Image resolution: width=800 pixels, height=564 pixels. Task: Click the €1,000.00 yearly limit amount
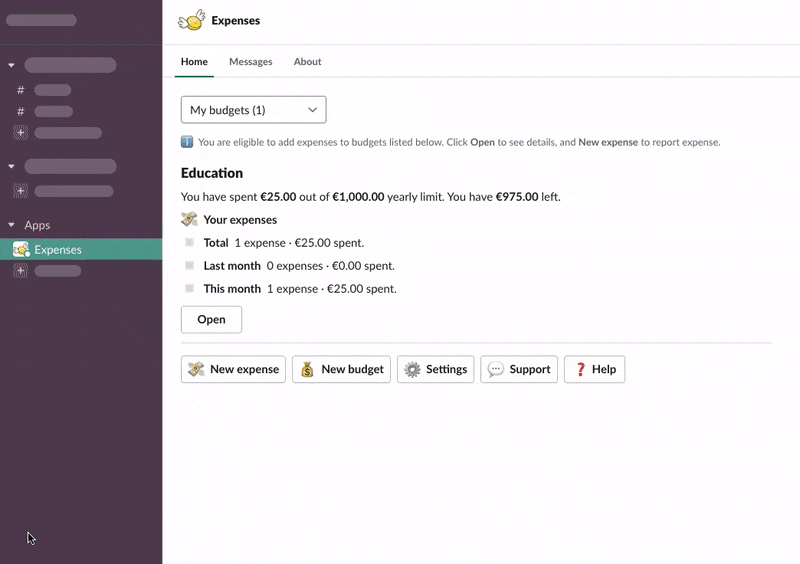pyautogui.click(x=358, y=197)
